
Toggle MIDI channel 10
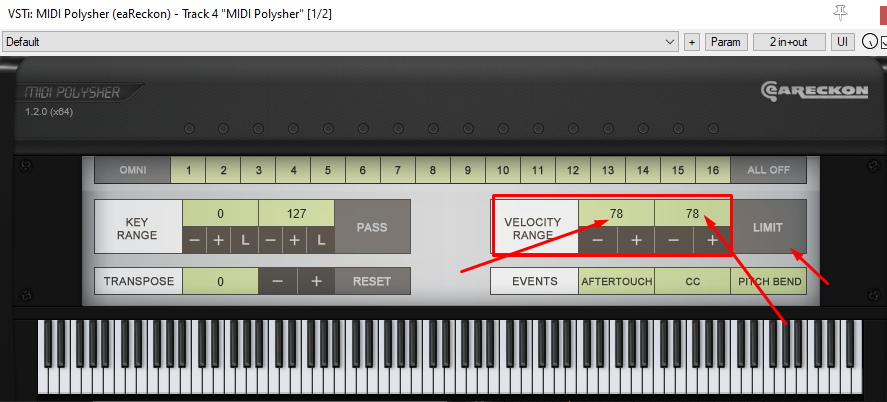[x=502, y=170]
